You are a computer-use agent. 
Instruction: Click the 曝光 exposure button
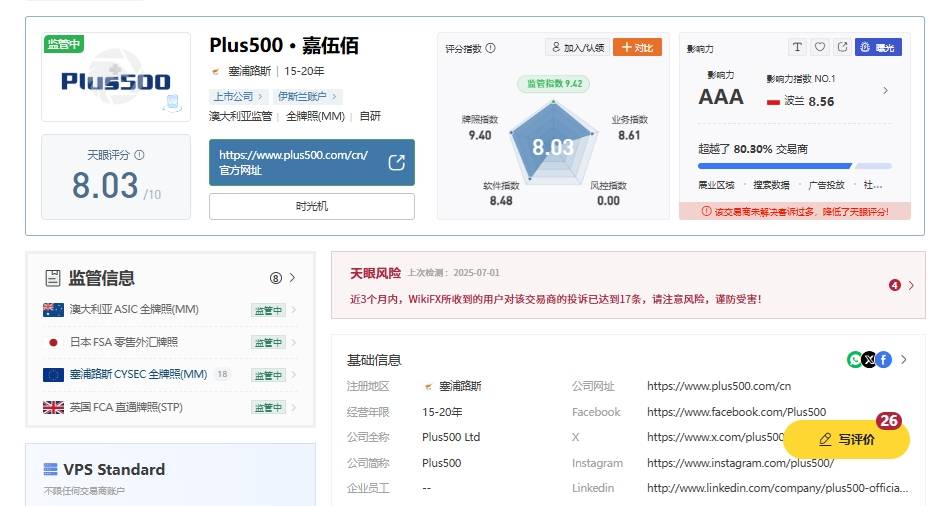point(878,47)
